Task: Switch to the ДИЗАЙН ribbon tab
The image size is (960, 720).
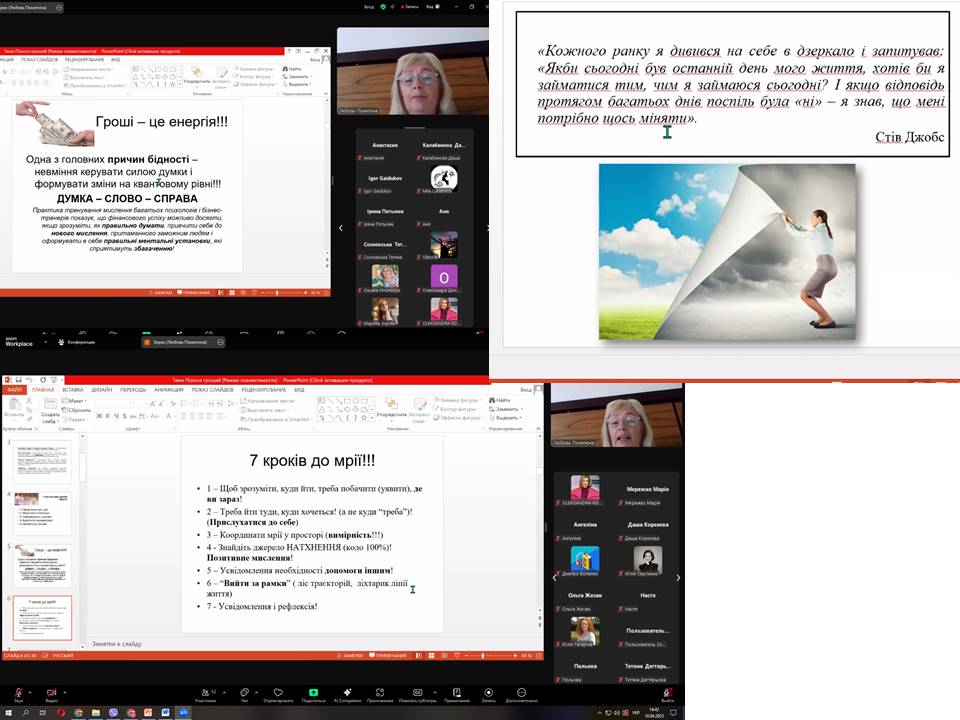Action: (101, 390)
